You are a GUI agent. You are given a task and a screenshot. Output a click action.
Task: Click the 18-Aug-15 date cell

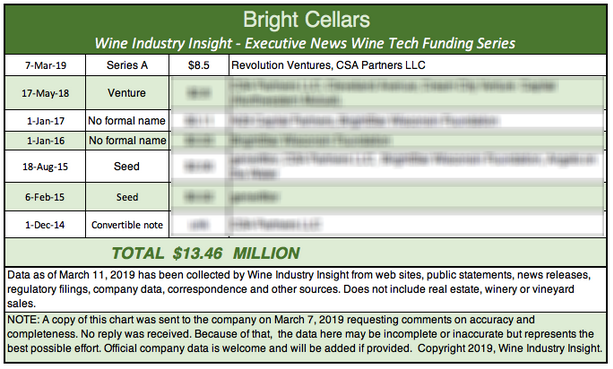pyautogui.click(x=45, y=167)
